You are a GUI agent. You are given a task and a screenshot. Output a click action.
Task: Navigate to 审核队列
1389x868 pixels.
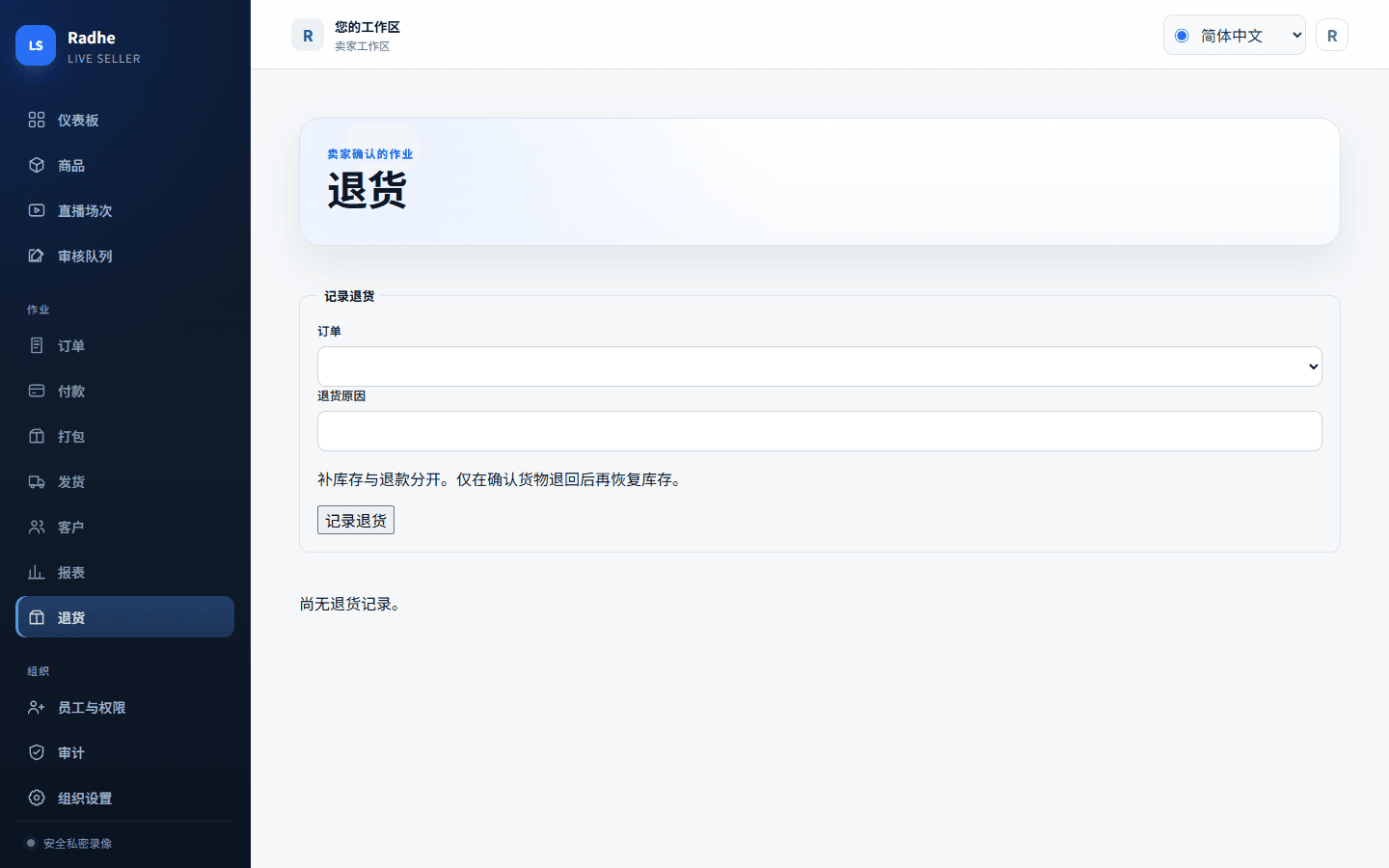[125, 256]
